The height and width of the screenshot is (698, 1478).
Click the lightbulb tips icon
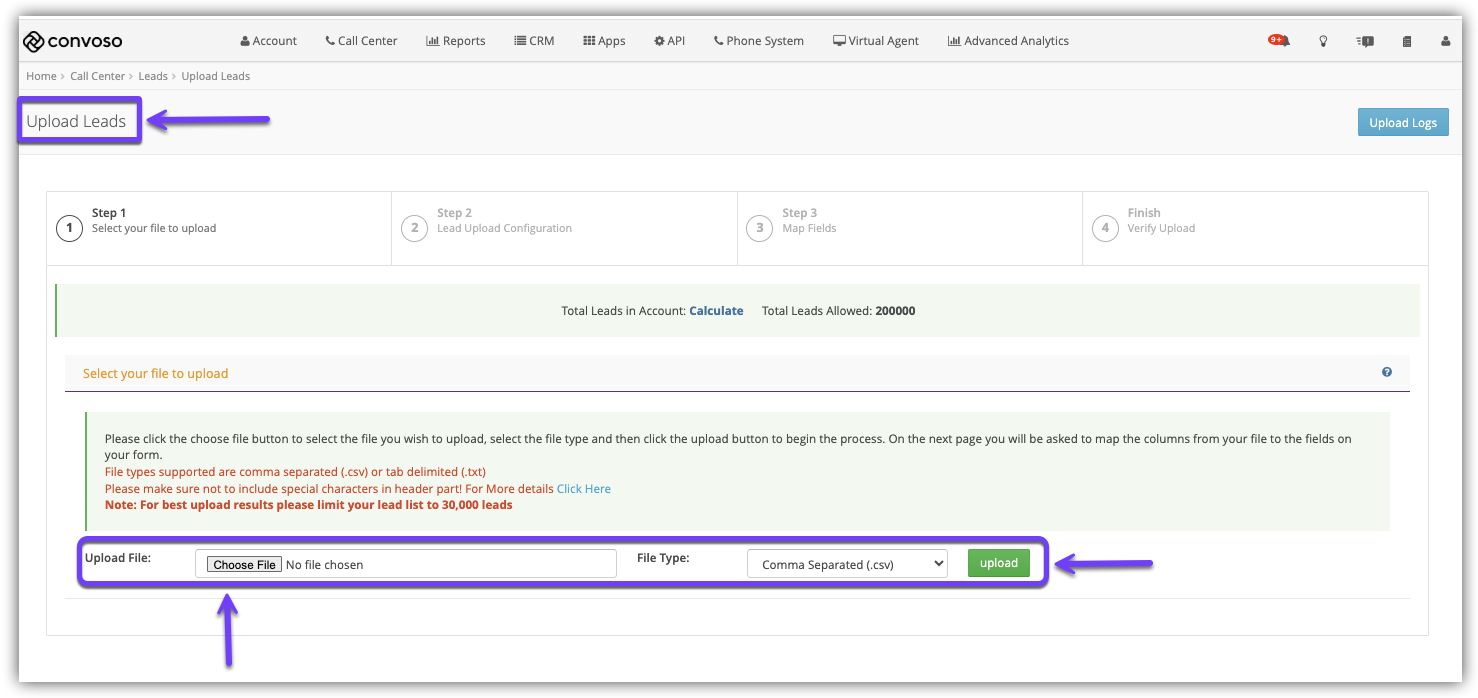tap(1323, 41)
